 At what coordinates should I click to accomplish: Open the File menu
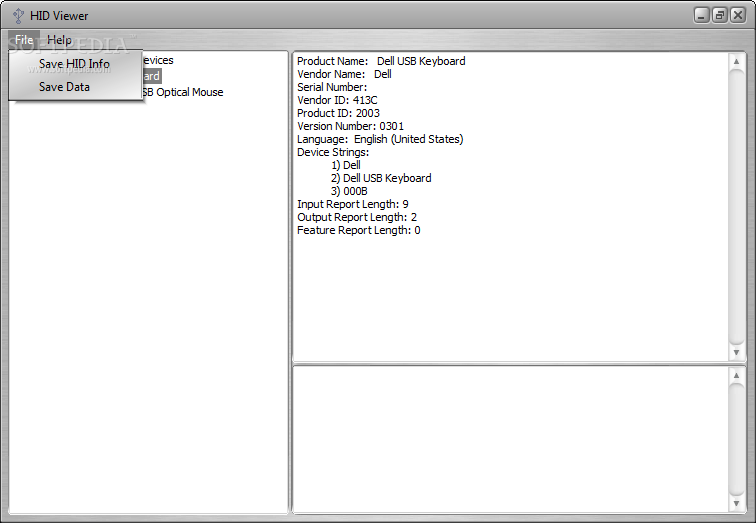point(24,40)
